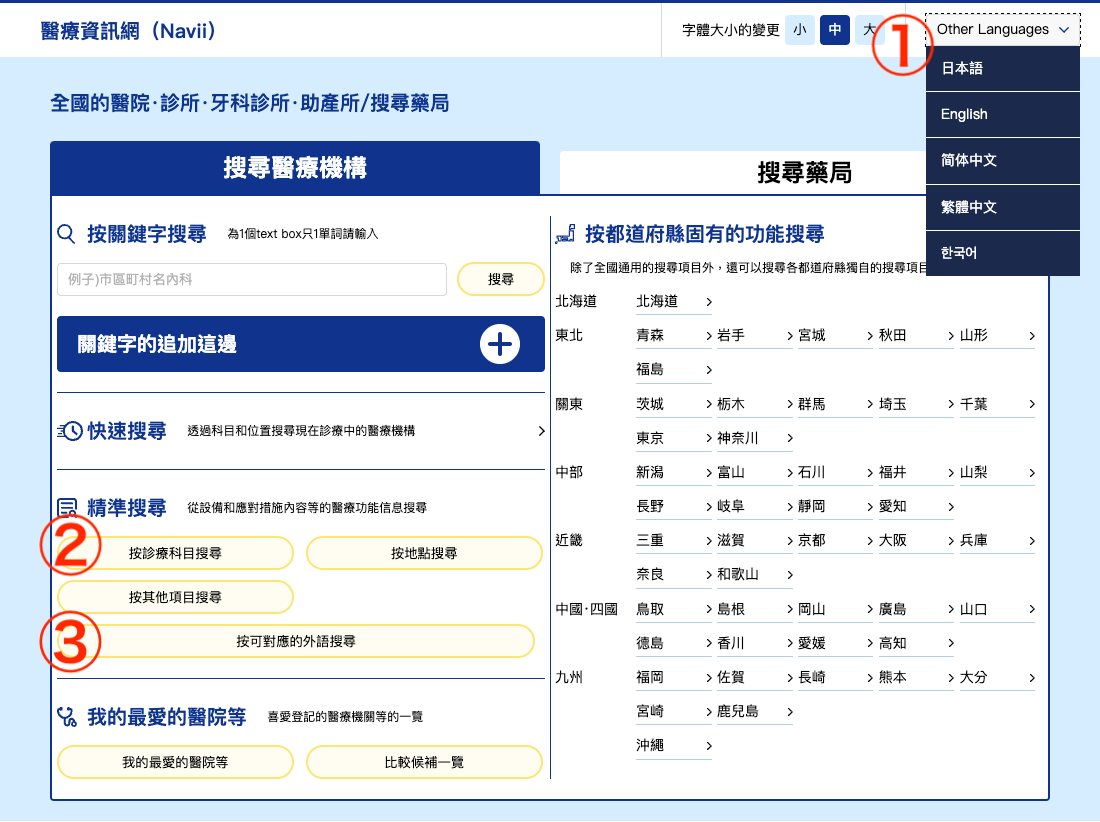Select the 大 font size option
The image size is (1100, 822).
(x=869, y=30)
